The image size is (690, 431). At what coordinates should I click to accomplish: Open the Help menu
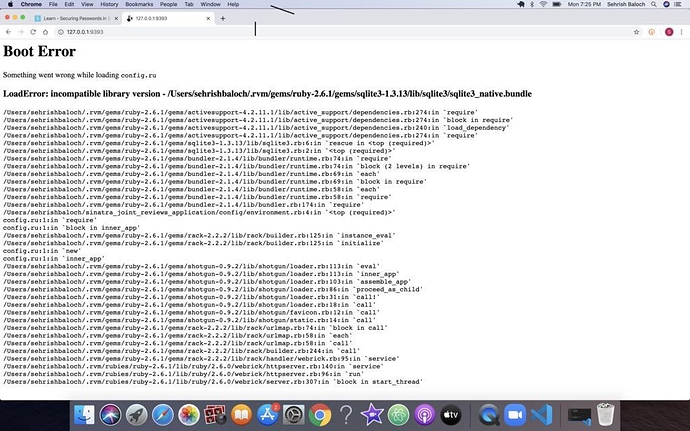[233, 4]
